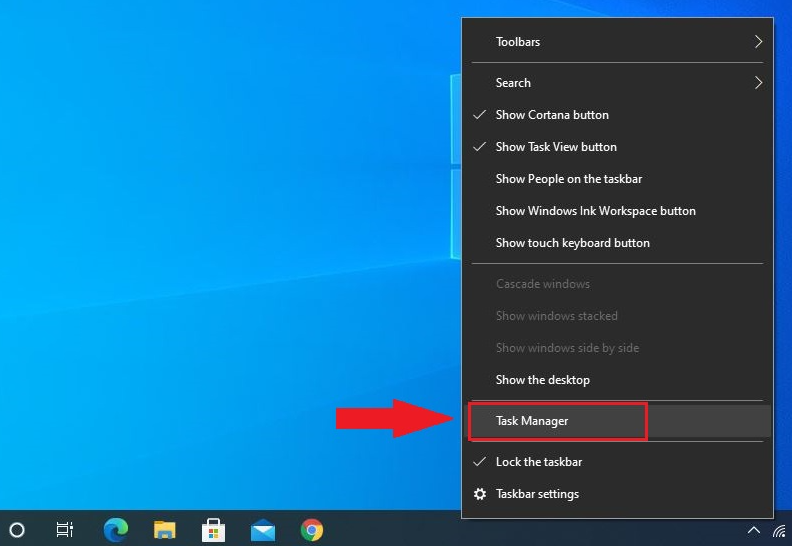792x546 pixels.
Task: Open Task View from the taskbar
Action: pos(65,530)
